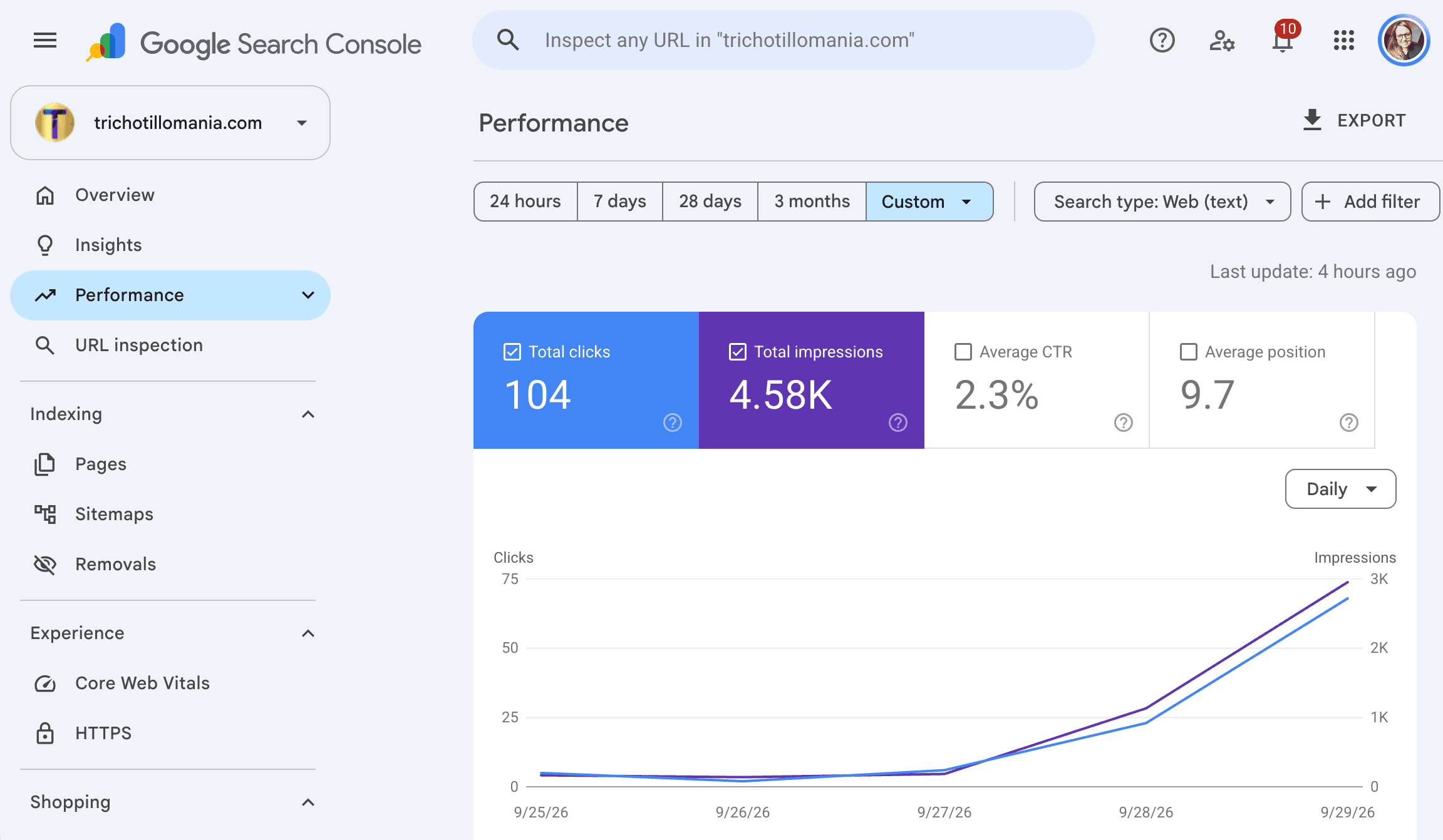Collapse the Shopping section

[308, 802]
